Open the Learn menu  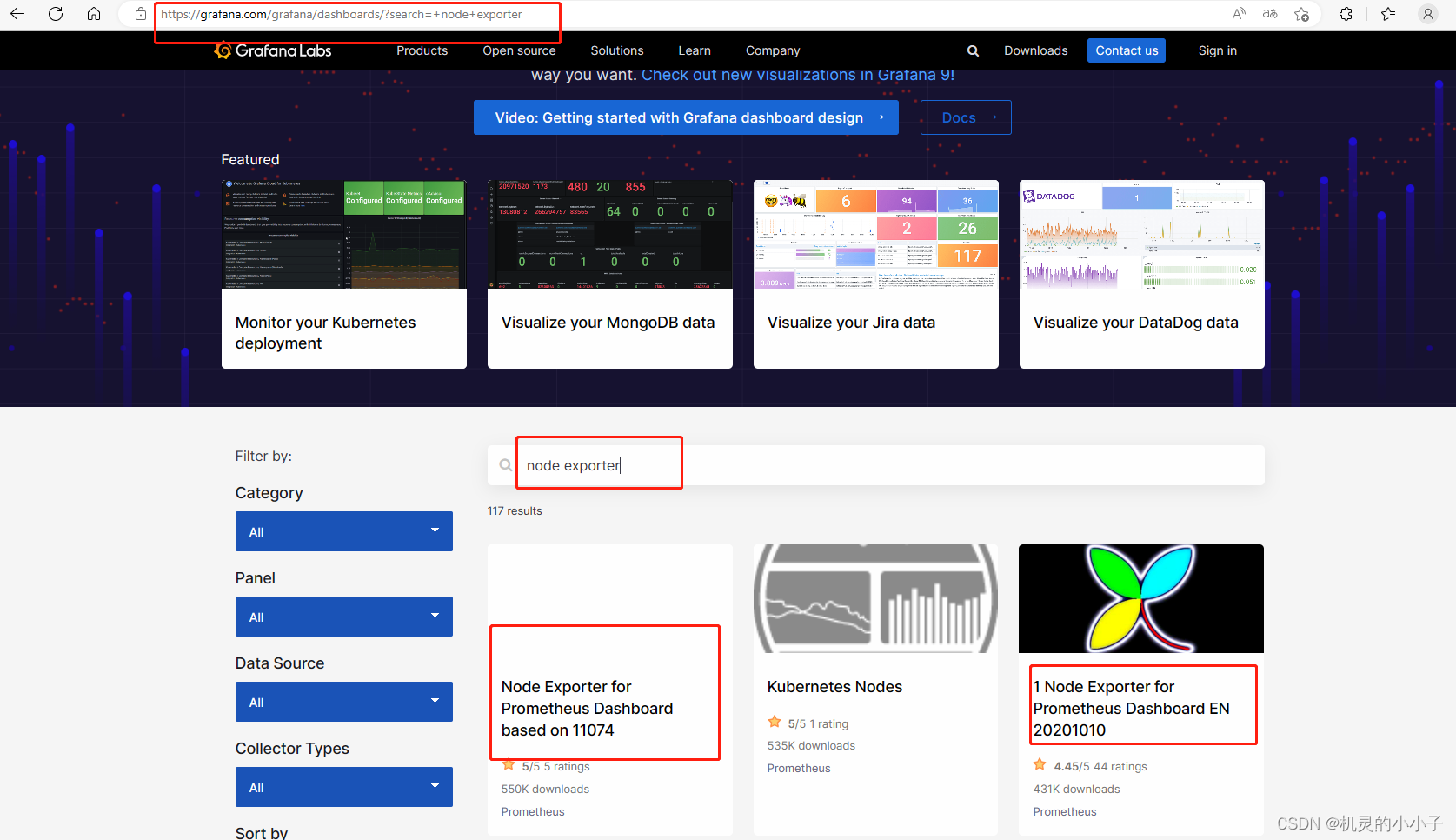[x=695, y=50]
